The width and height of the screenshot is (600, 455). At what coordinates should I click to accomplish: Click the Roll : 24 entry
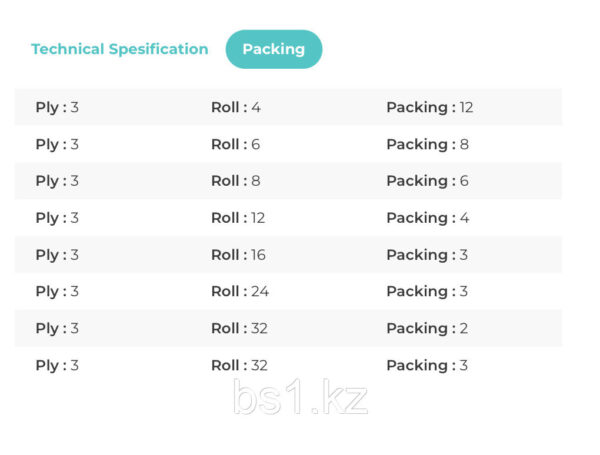[x=240, y=292]
